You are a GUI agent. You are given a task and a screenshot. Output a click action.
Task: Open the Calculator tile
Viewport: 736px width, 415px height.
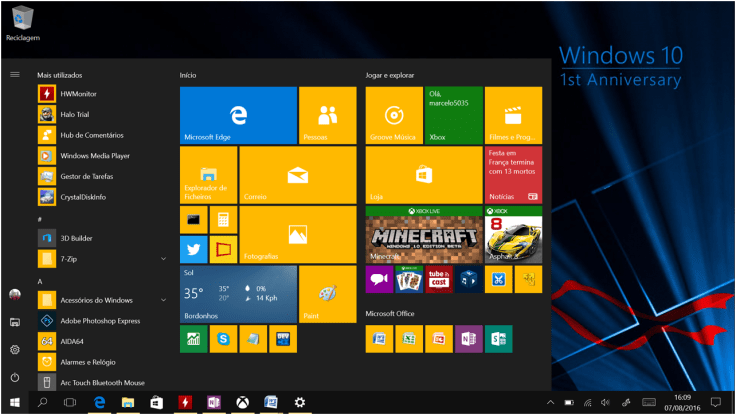click(223, 219)
